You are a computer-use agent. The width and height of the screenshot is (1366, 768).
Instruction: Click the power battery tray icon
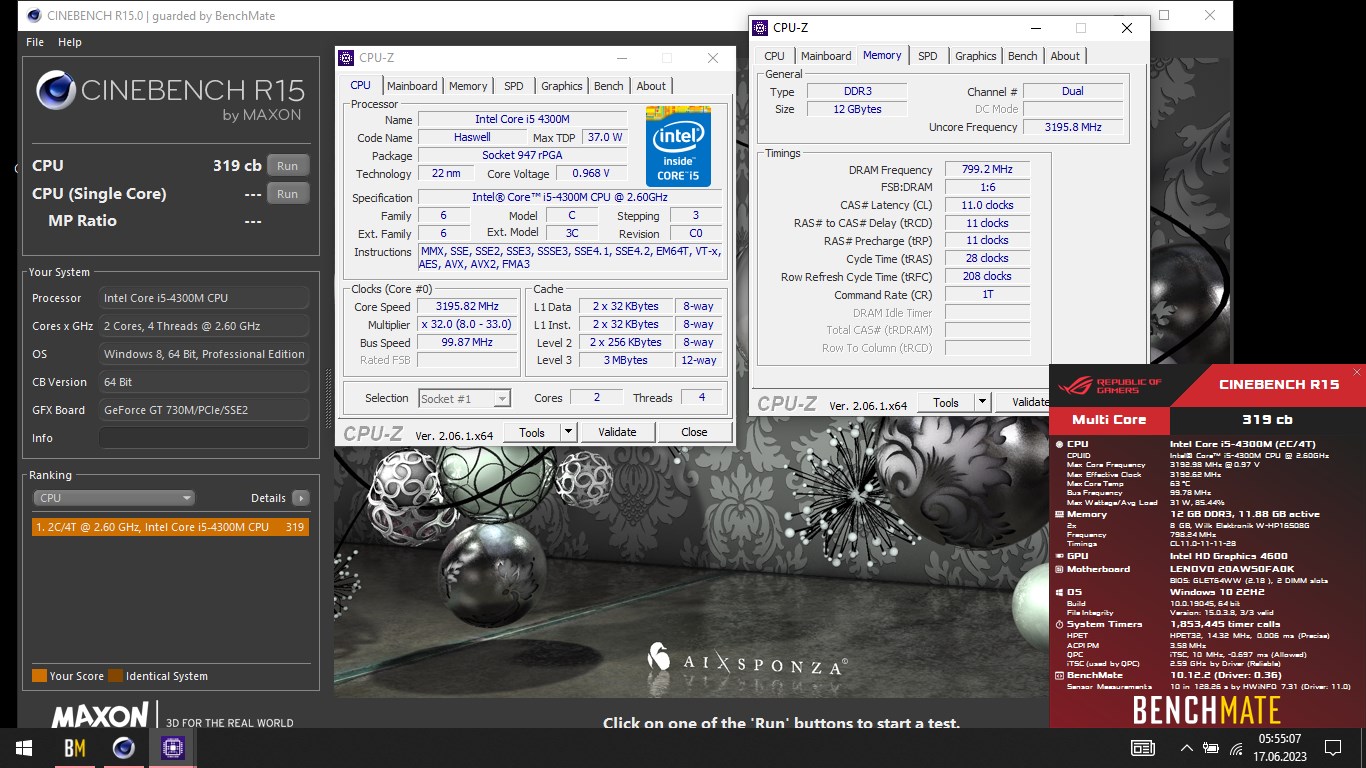click(1211, 748)
